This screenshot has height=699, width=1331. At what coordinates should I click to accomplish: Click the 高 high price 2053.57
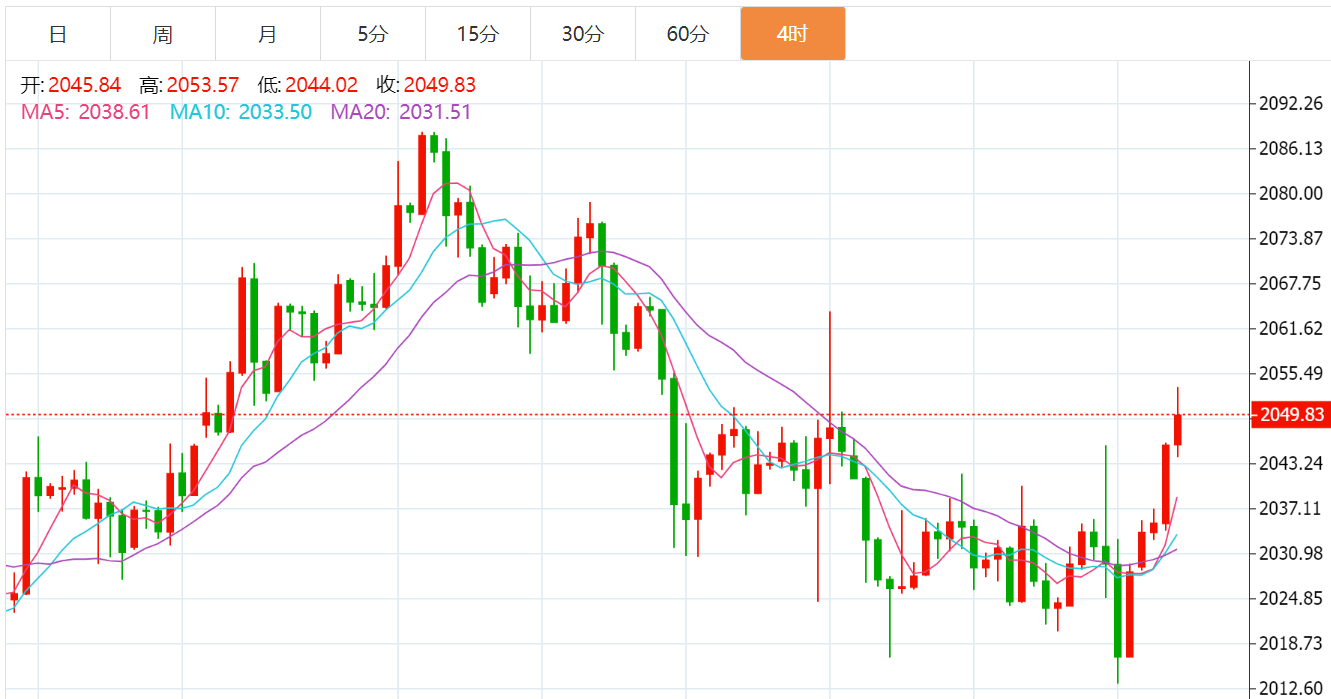pos(203,86)
